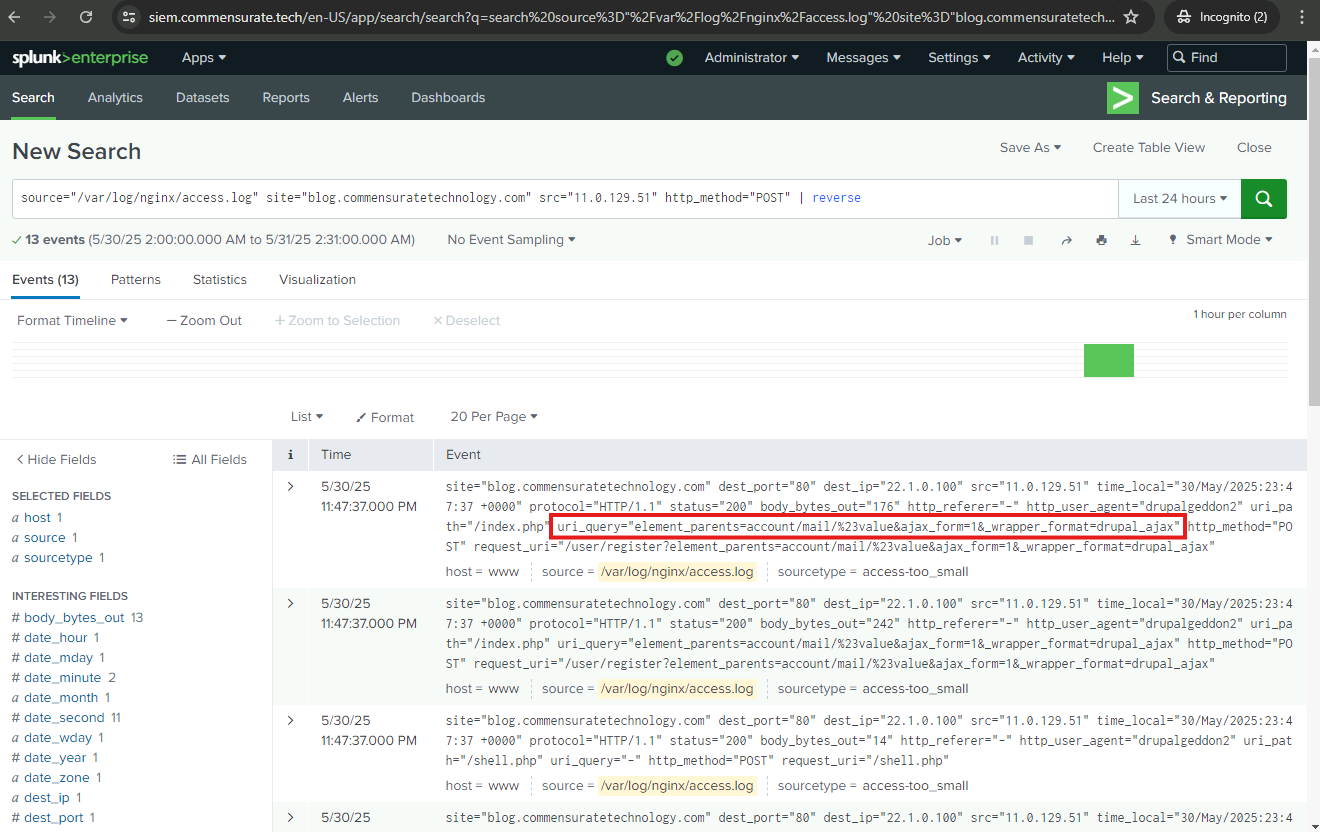The height and width of the screenshot is (832, 1320).
Task: Click the share job arrow icon
Action: 1066,240
